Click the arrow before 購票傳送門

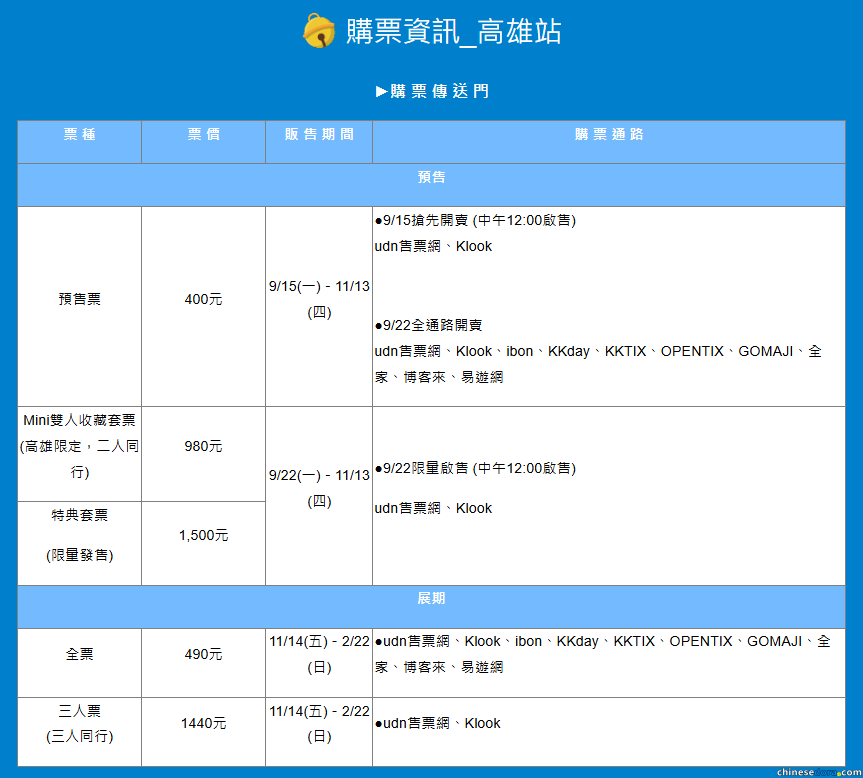point(381,91)
